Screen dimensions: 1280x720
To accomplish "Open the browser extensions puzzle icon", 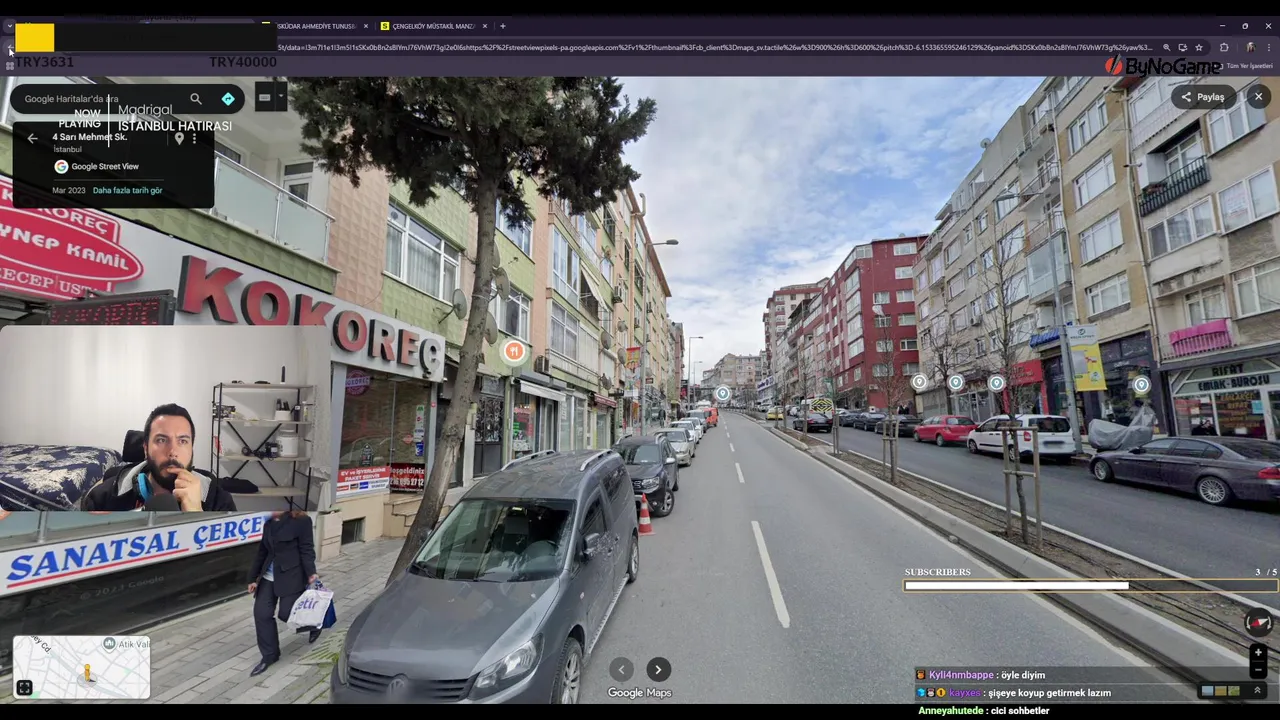I will coord(1224,47).
